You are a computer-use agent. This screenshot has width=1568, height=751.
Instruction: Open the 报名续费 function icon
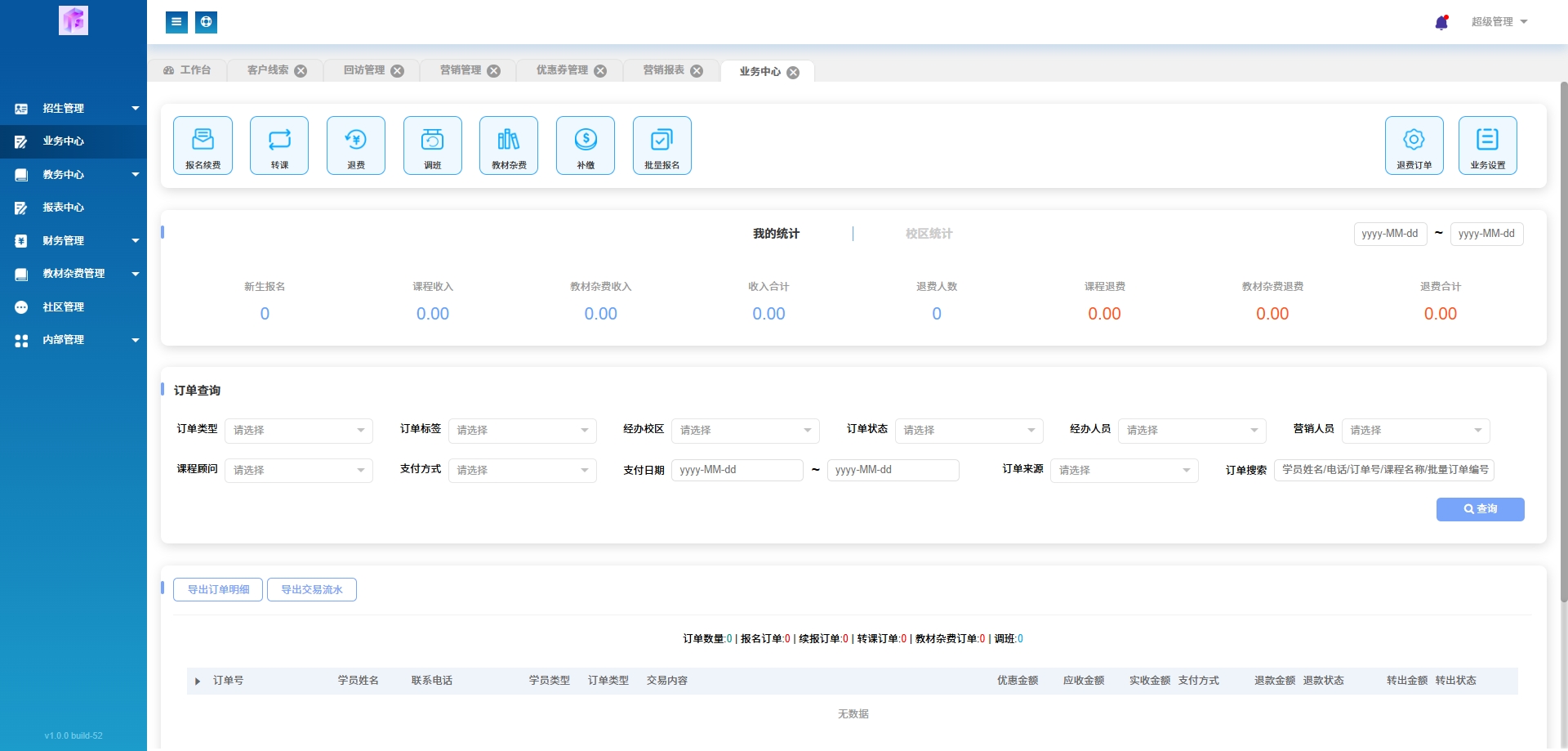[203, 145]
